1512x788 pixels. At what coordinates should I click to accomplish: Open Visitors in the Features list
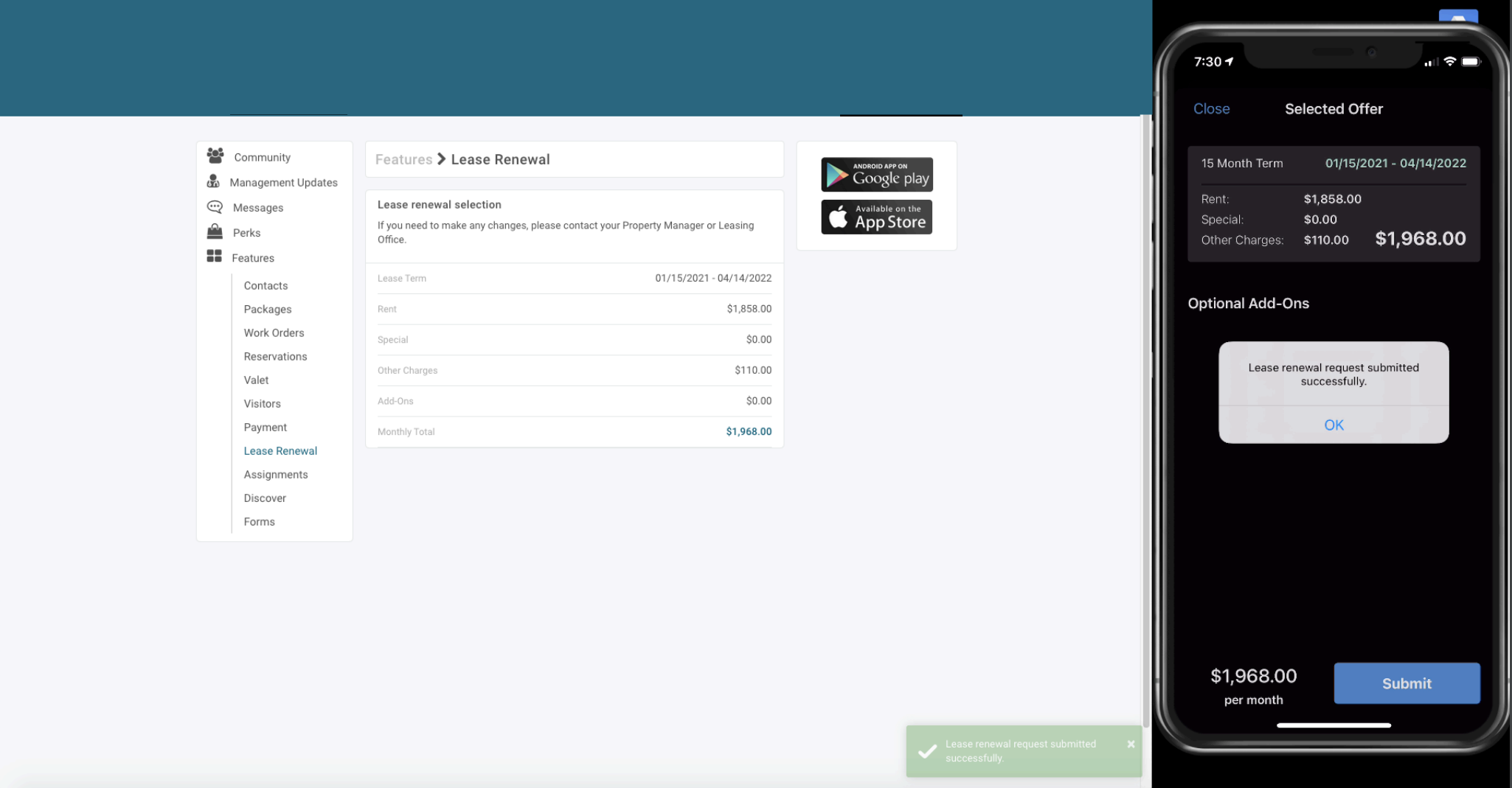coord(262,404)
